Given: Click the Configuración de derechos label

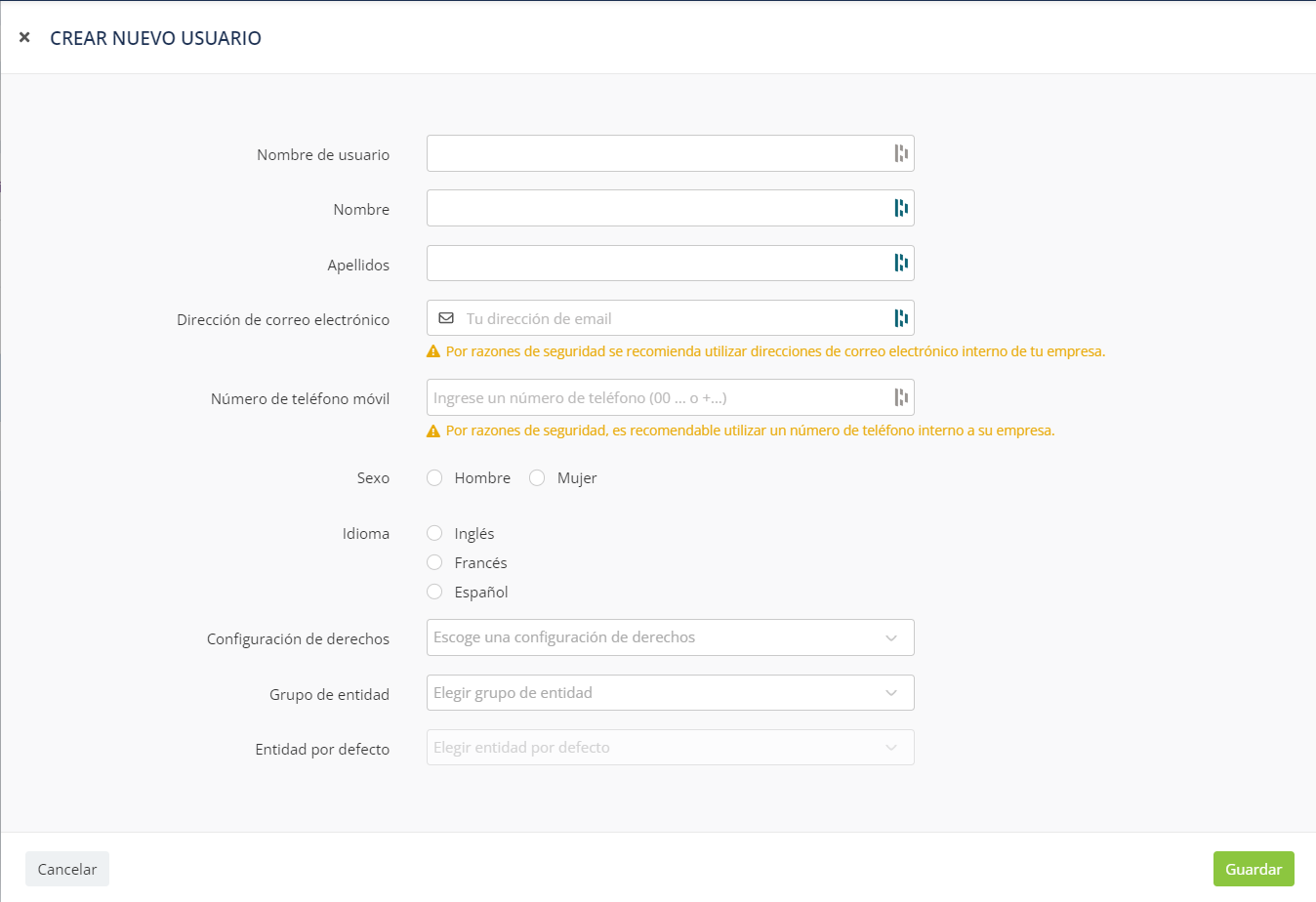Looking at the screenshot, I should [298, 638].
